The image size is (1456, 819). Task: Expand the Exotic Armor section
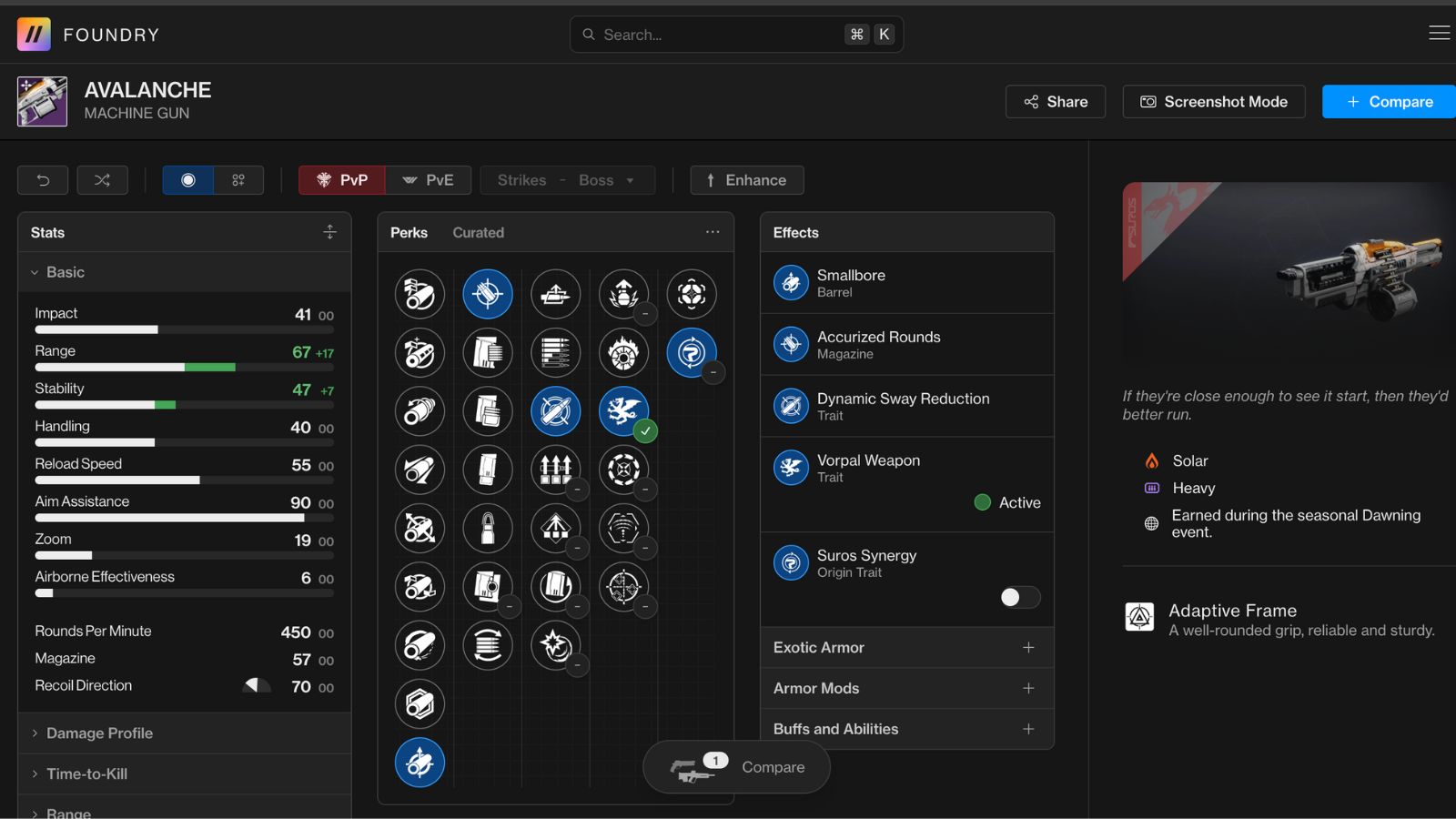click(1028, 648)
